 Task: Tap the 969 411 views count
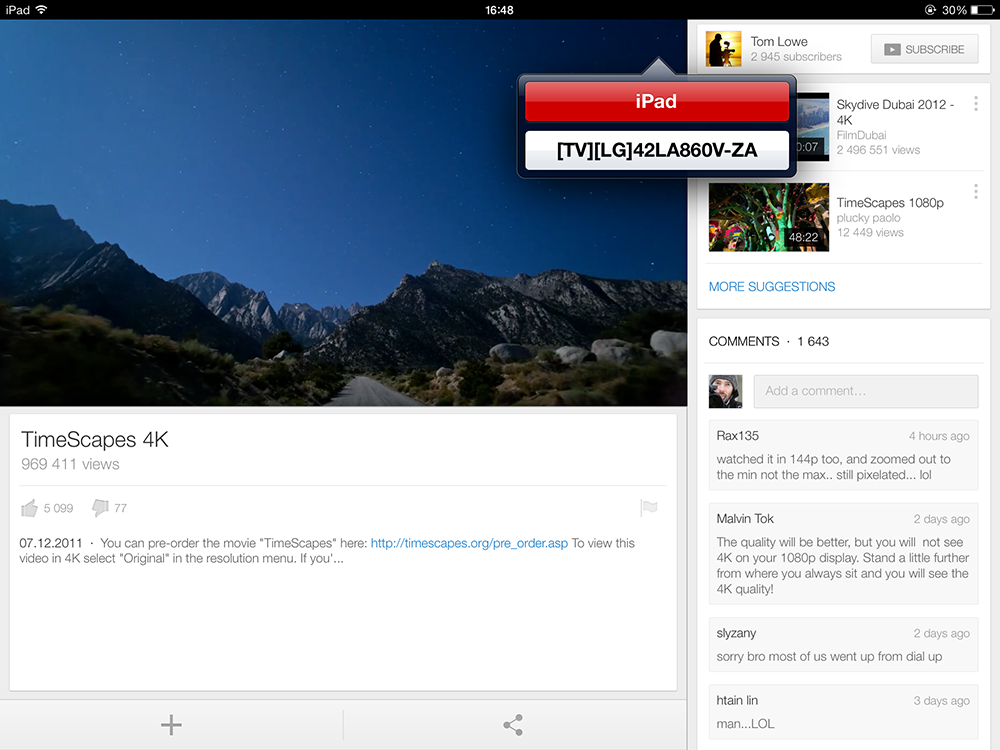[x=70, y=464]
